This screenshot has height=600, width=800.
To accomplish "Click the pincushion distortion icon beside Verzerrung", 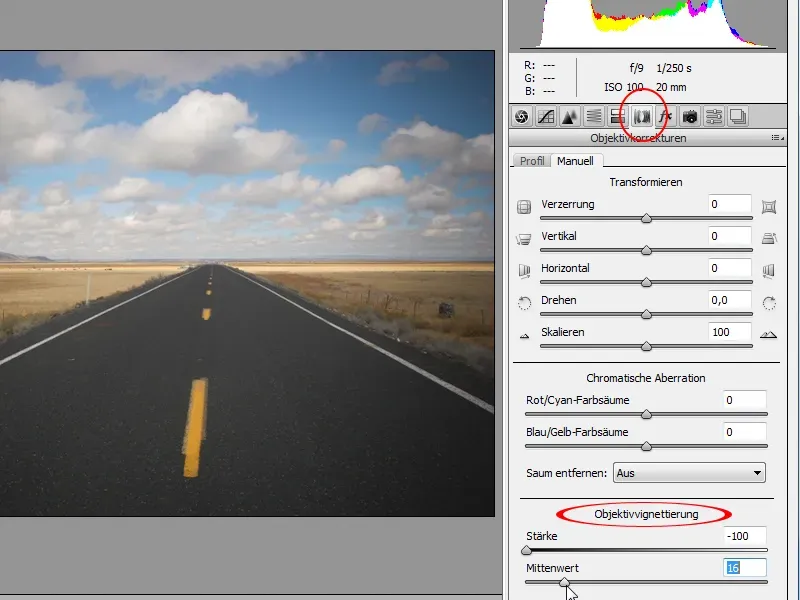I will pos(769,207).
